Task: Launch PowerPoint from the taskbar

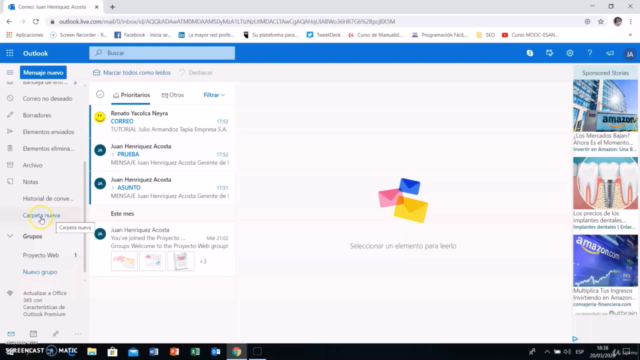Action: pos(174,351)
